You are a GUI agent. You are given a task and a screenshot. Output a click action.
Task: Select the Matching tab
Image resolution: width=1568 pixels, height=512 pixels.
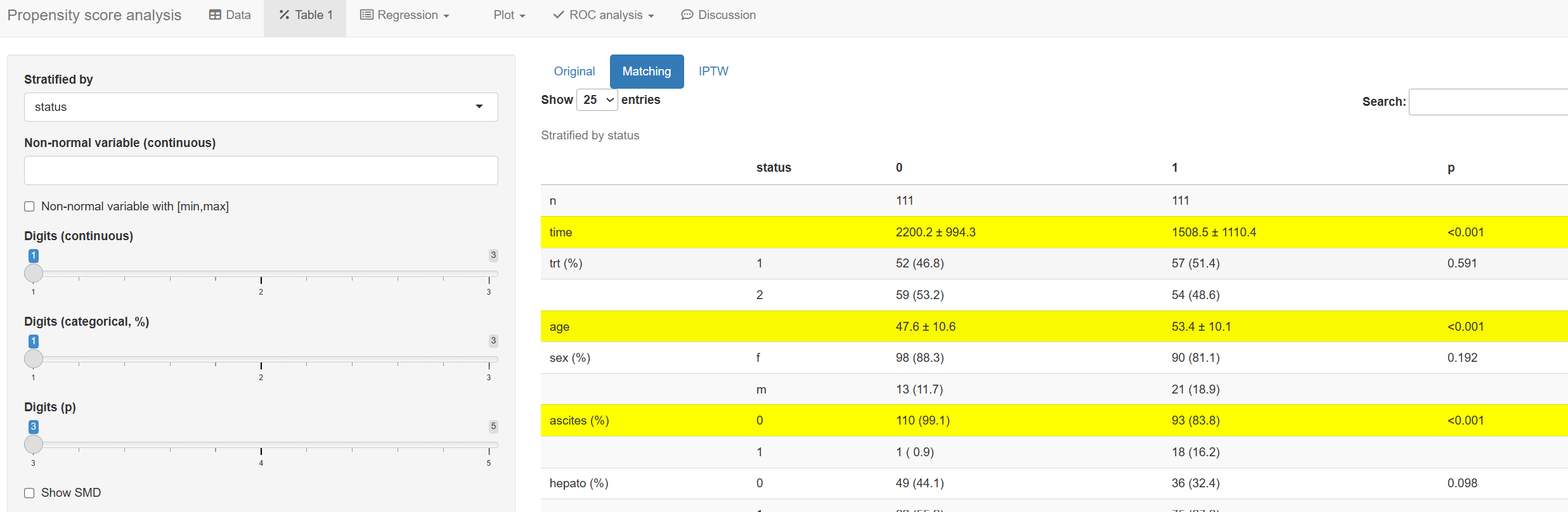pyautogui.click(x=646, y=72)
